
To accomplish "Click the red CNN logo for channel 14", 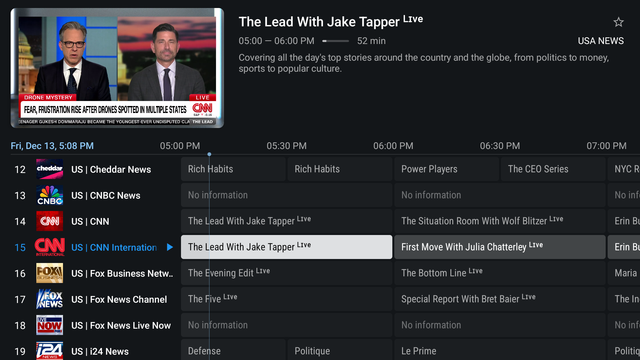I will [49, 221].
